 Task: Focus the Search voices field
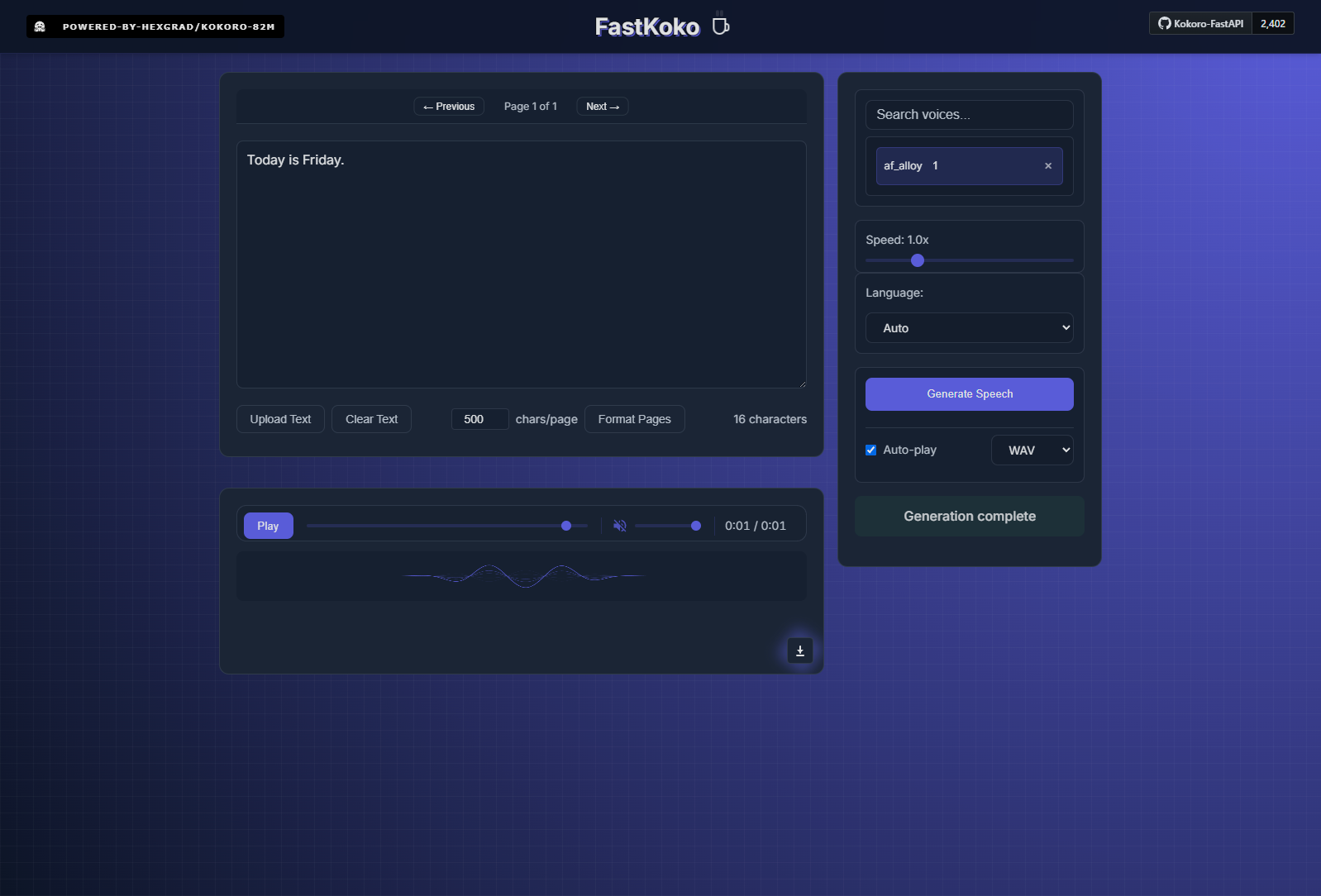(x=969, y=115)
